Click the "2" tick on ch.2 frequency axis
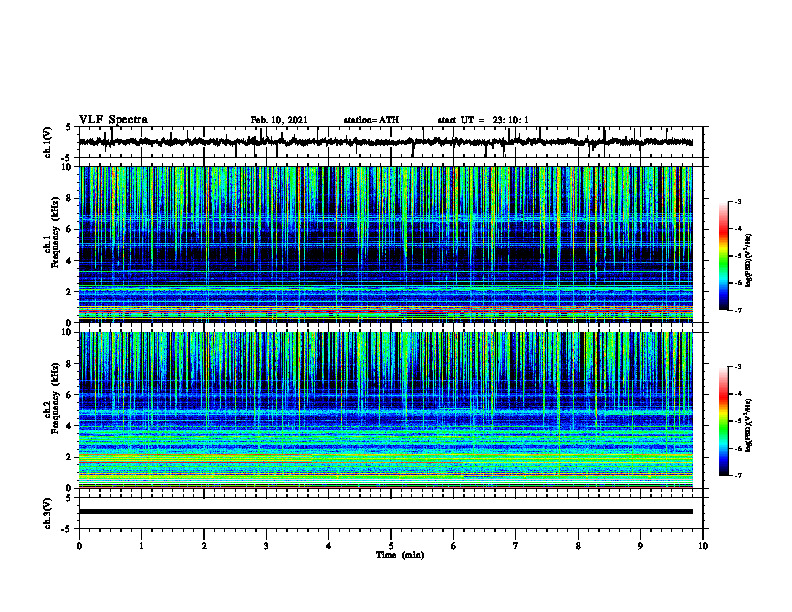792x612 pixels. coord(70,457)
